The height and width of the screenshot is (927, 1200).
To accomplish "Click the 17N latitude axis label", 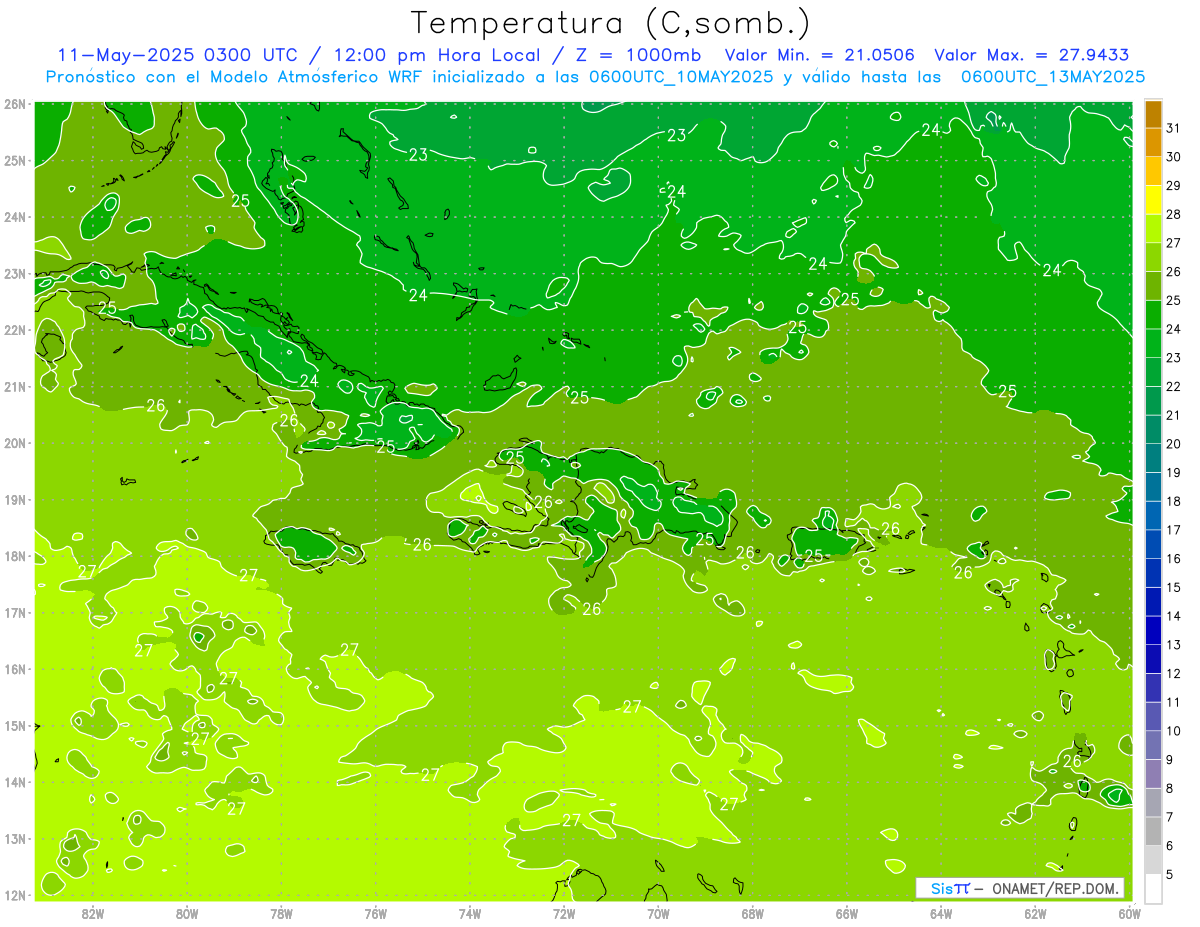I will tap(15, 612).
